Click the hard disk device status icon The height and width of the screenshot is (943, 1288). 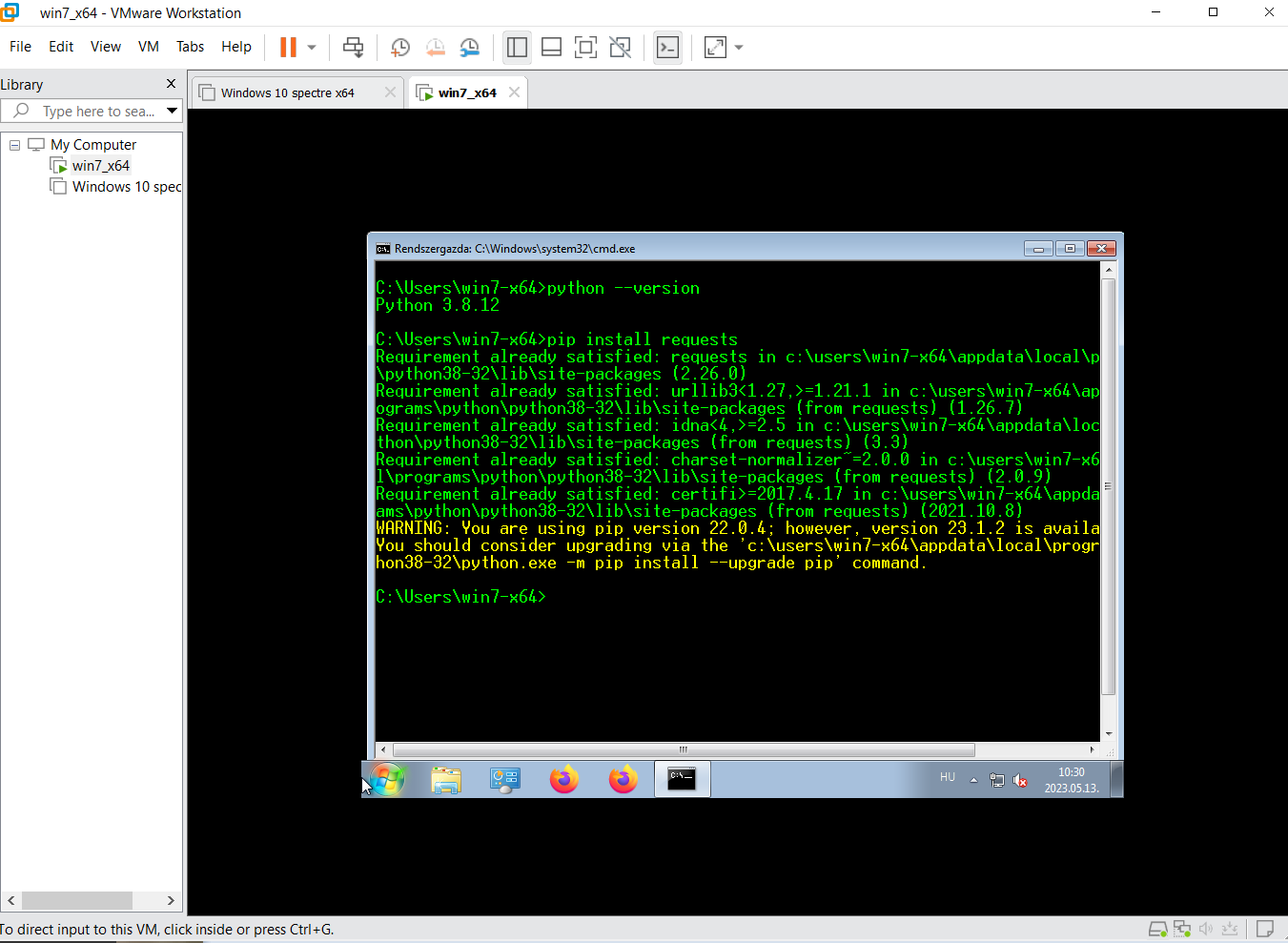[x=1157, y=929]
